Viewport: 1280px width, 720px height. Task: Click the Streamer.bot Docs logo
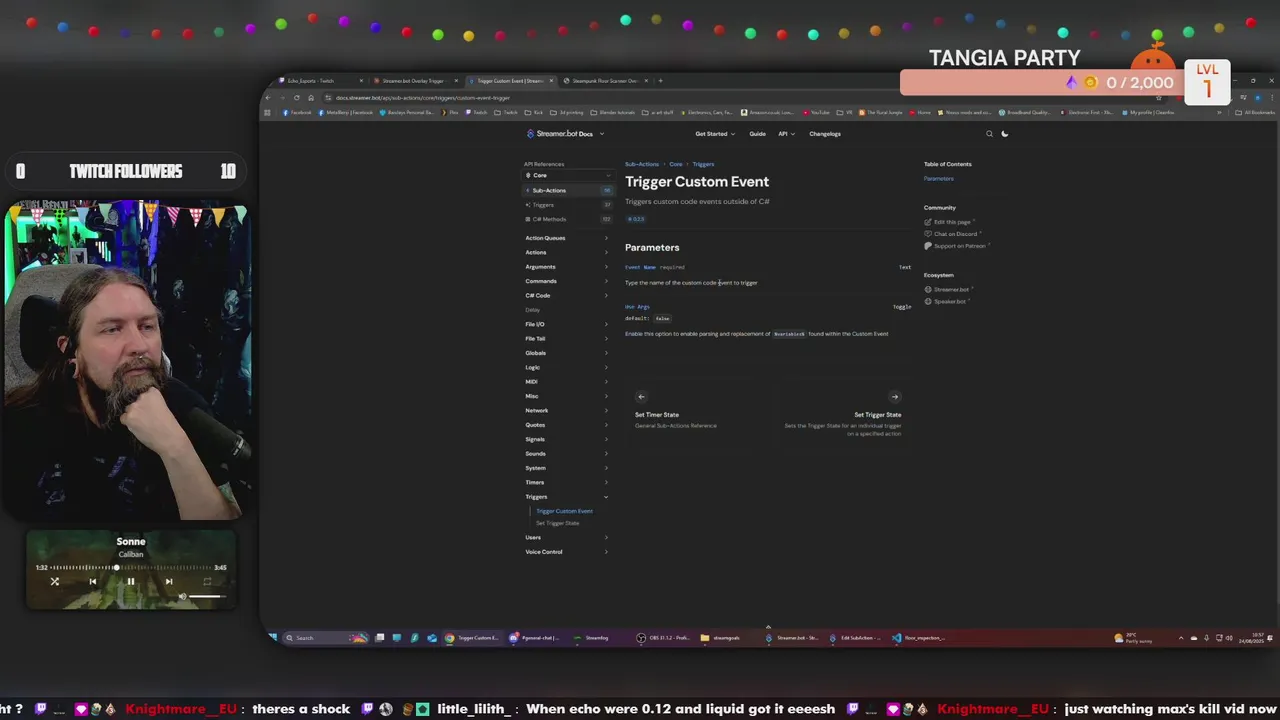(559, 134)
